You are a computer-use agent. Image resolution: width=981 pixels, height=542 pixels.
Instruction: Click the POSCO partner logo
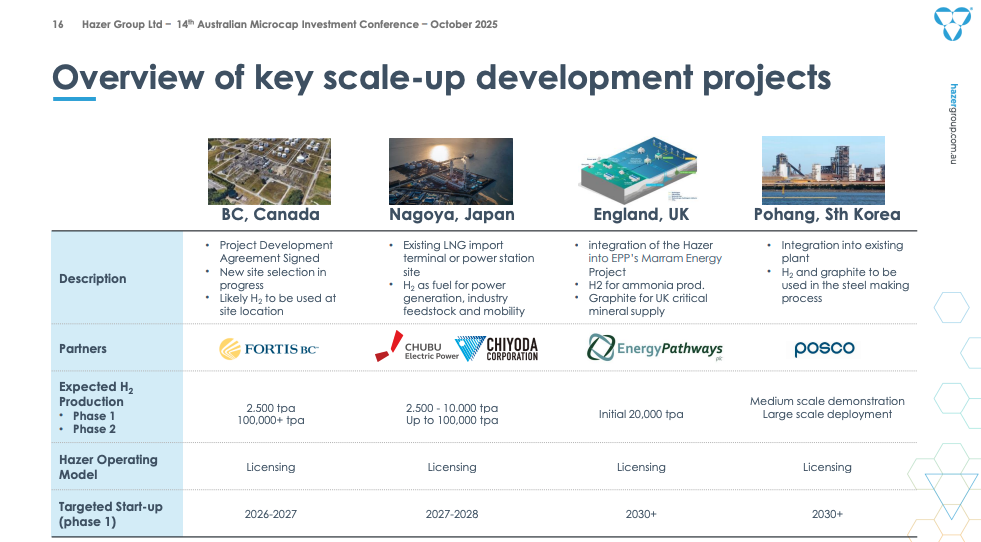pyautogui.click(x=824, y=349)
